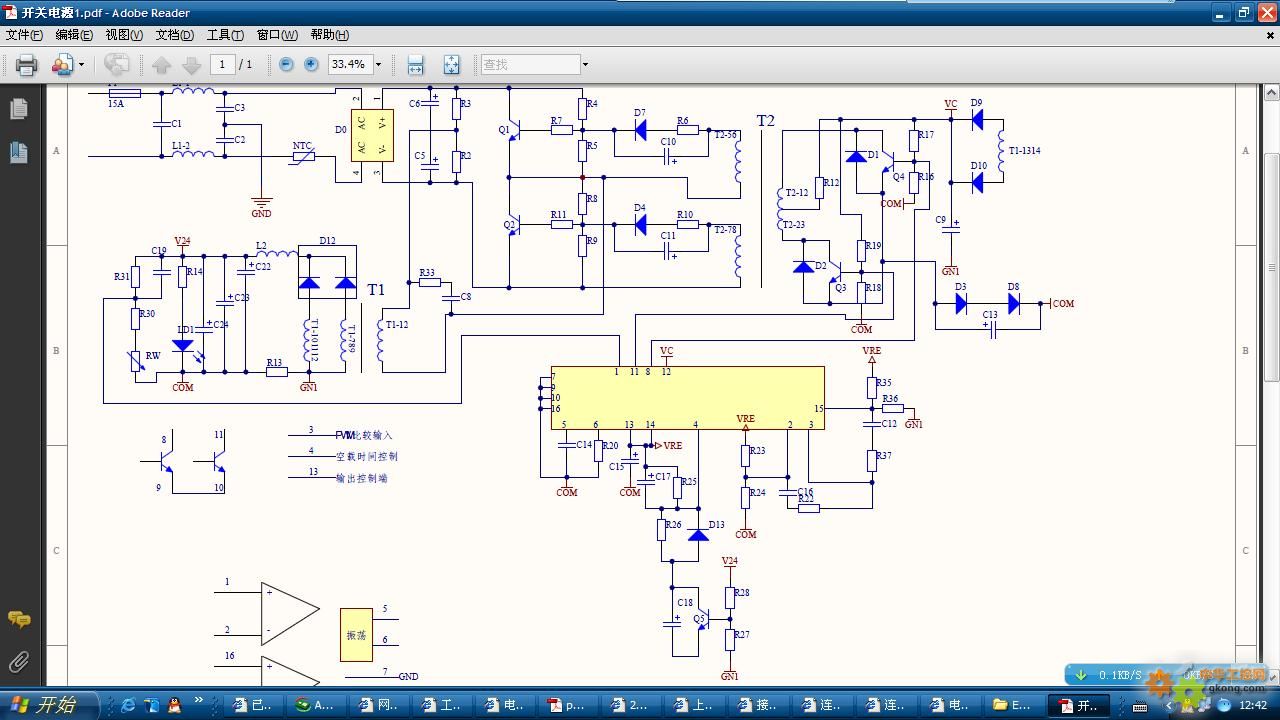Focus the 查找 find text field
1280x720 pixels.
(x=530, y=64)
